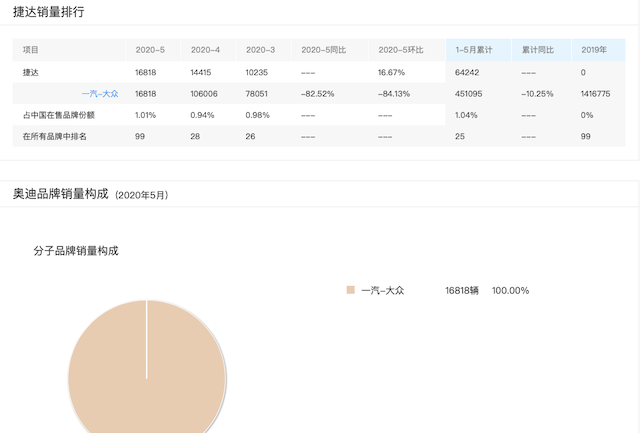Click the 106006 cell
The image size is (640, 433).
pos(204,94)
